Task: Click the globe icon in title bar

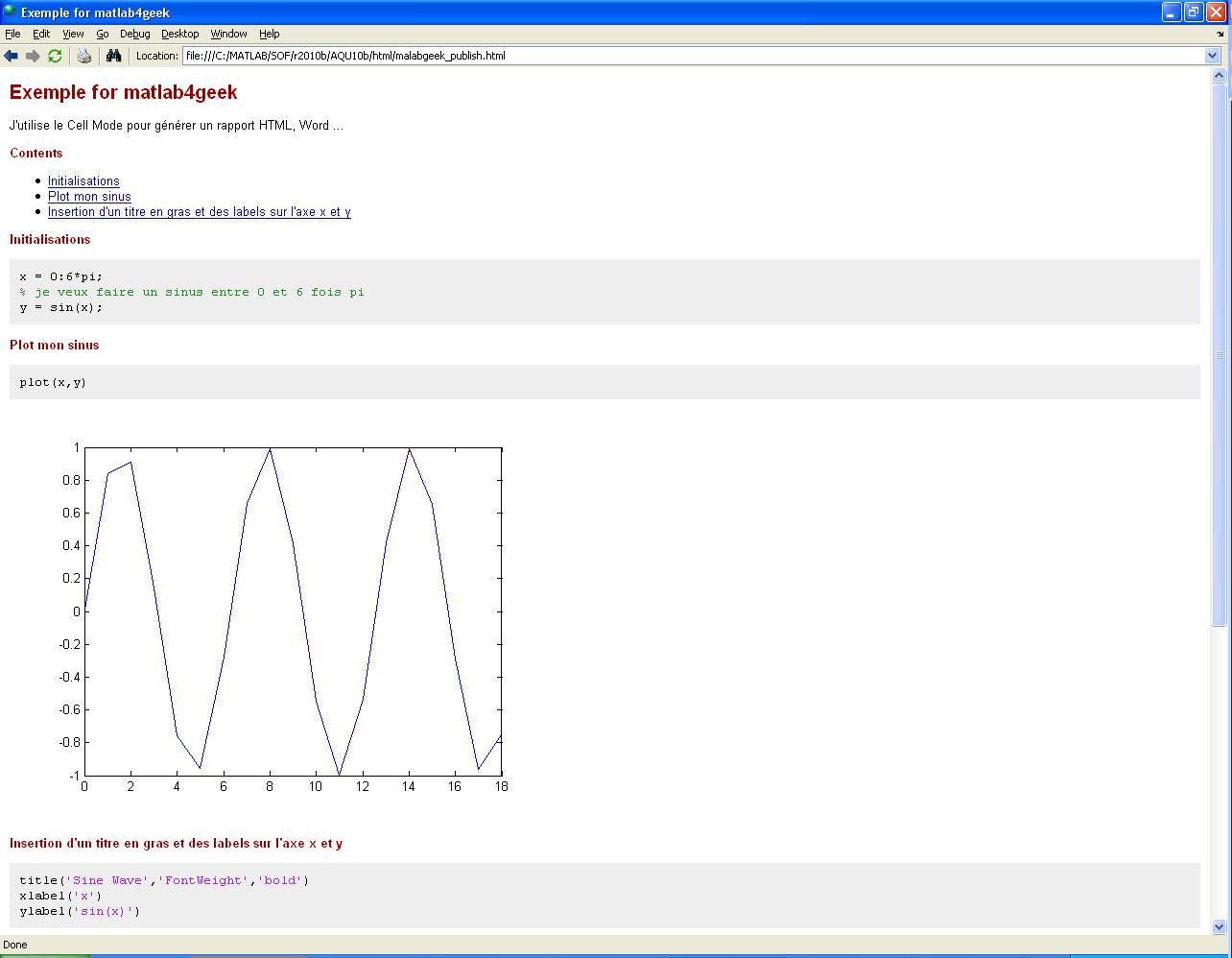Action: point(10,12)
